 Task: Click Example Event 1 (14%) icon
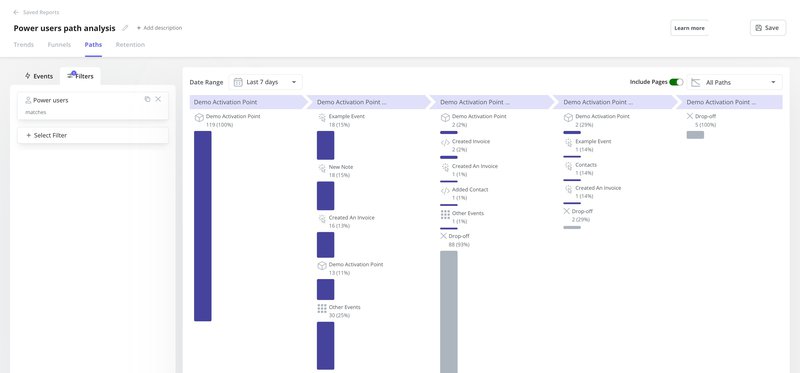(568, 142)
